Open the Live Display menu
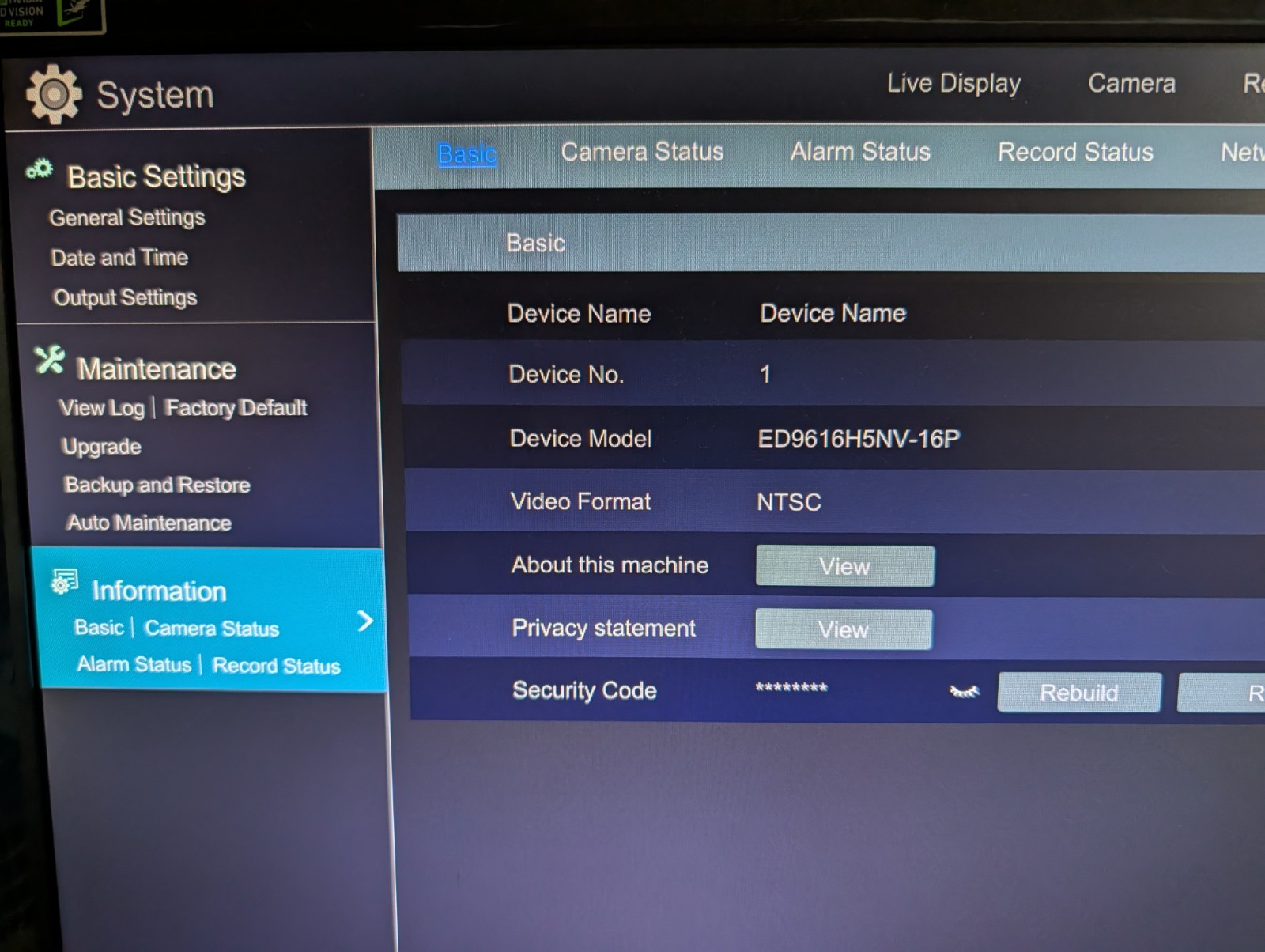The height and width of the screenshot is (952, 1265). (x=953, y=83)
